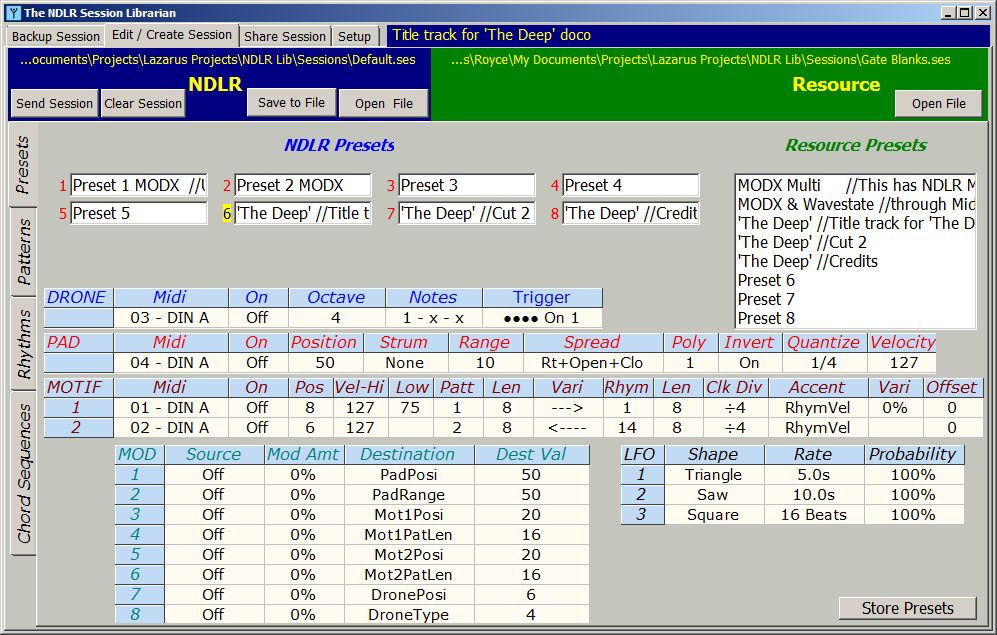
Task: Open the Setup tab
Action: click(354, 35)
